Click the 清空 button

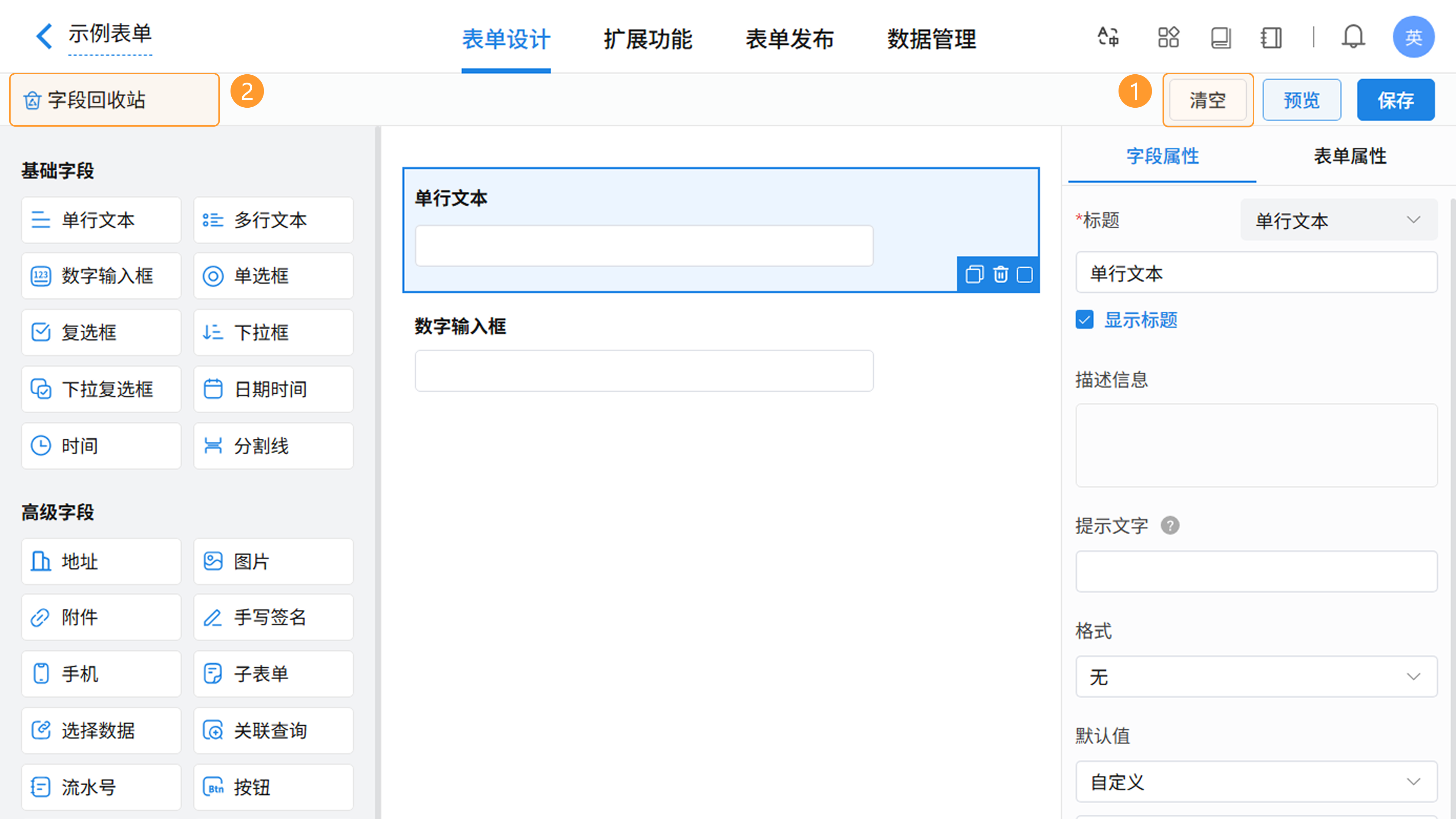(x=1207, y=100)
